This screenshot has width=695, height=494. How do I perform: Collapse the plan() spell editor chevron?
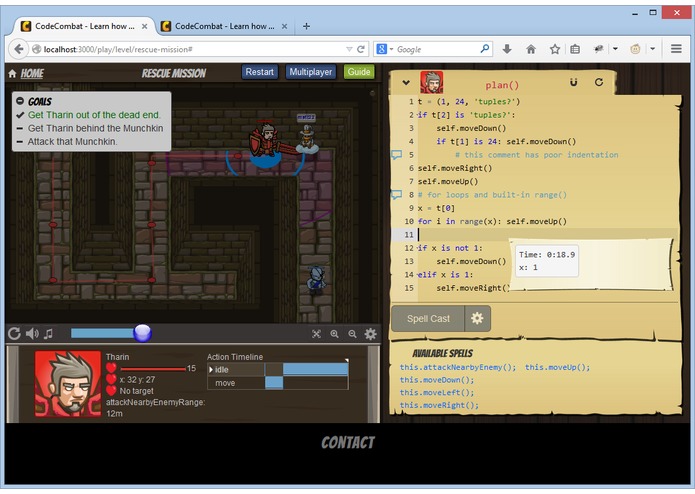406,82
